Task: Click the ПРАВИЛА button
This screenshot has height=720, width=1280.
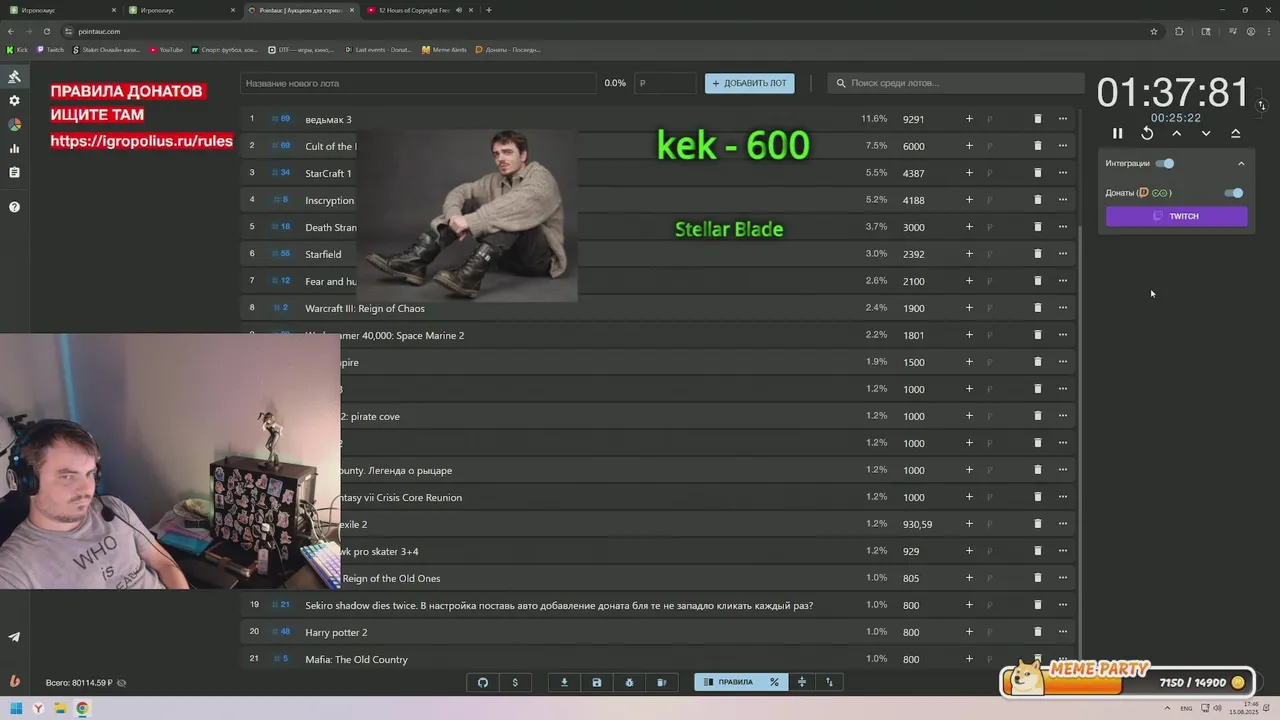Action: [729, 682]
